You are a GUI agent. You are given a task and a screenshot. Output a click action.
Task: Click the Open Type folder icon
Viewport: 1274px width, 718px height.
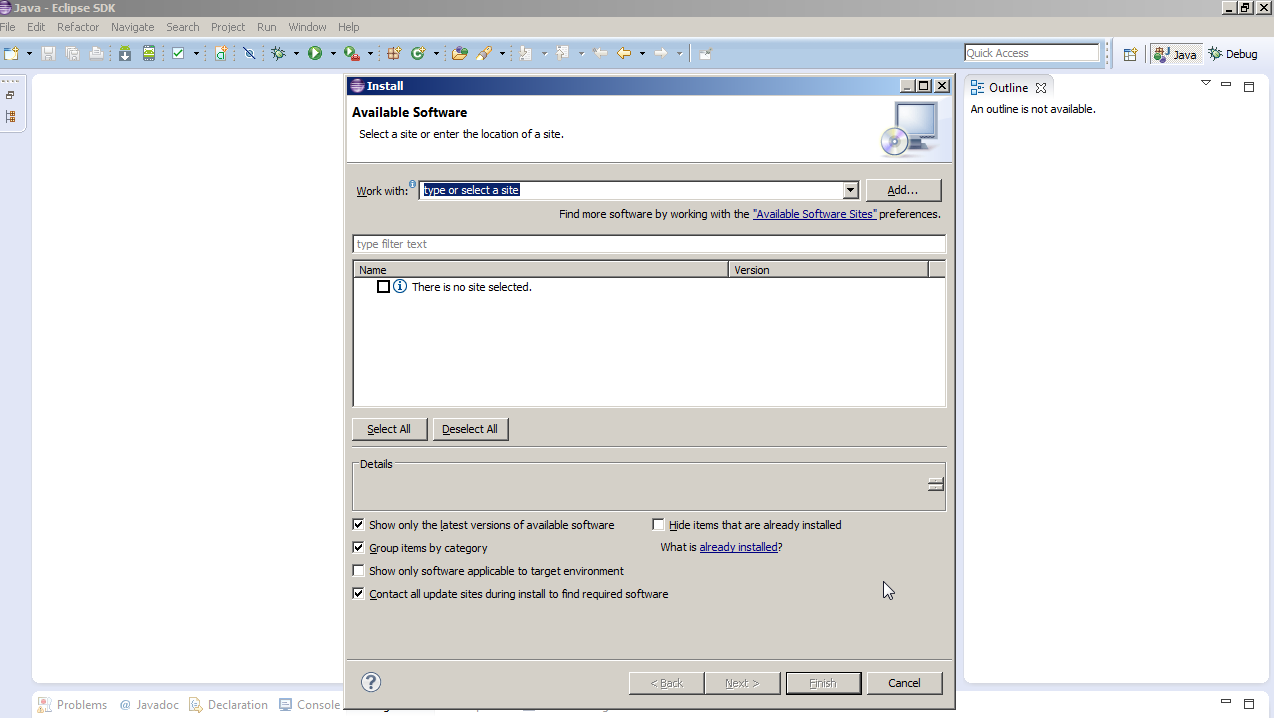coord(460,53)
